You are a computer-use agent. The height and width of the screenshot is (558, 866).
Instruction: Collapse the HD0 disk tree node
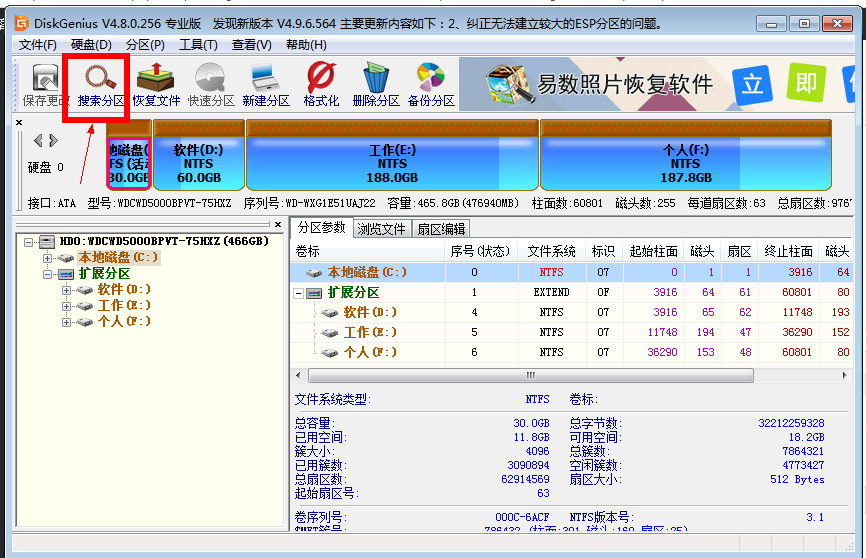[x=29, y=242]
